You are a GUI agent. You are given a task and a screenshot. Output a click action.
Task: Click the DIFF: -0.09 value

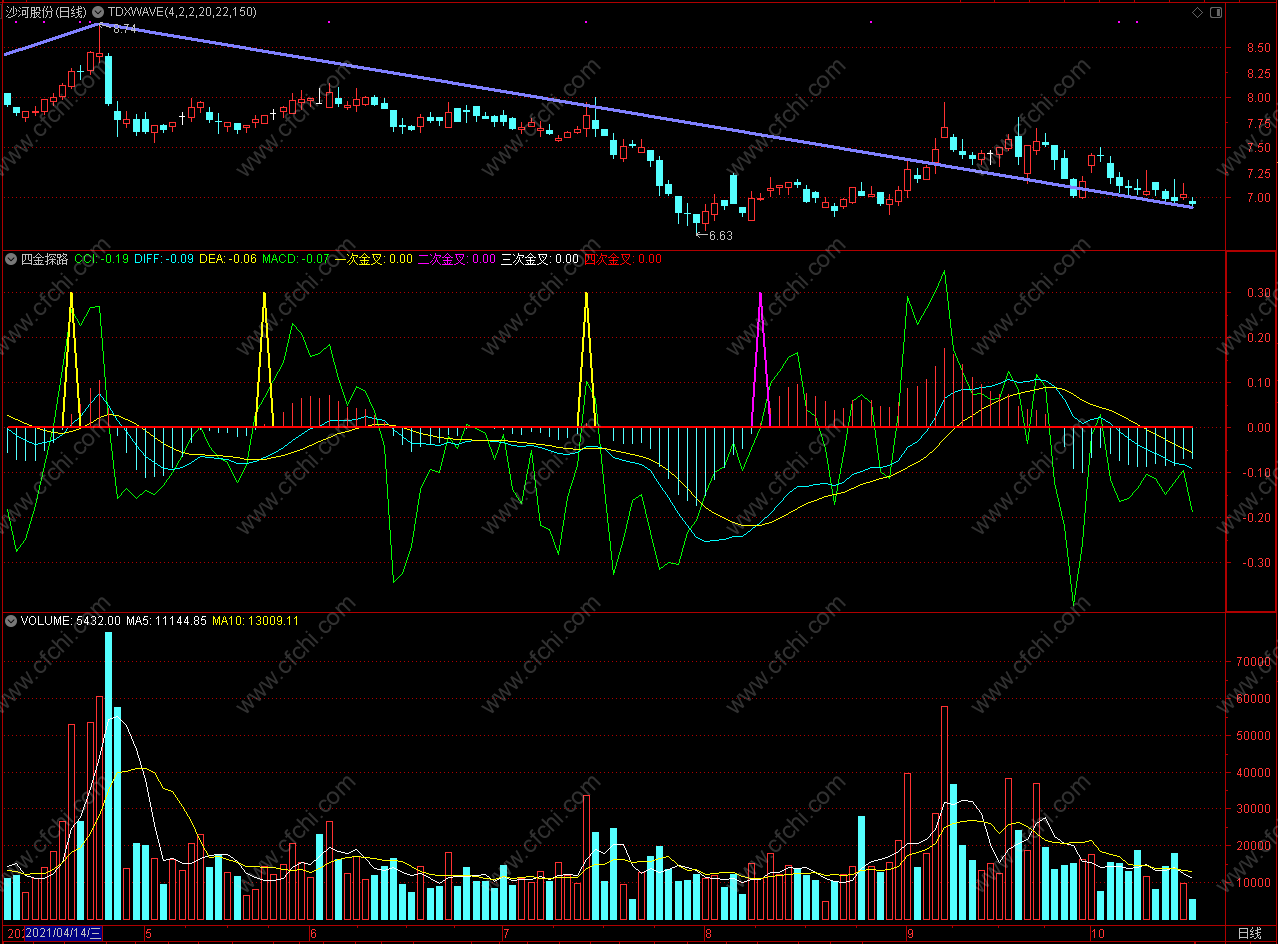[x=164, y=259]
